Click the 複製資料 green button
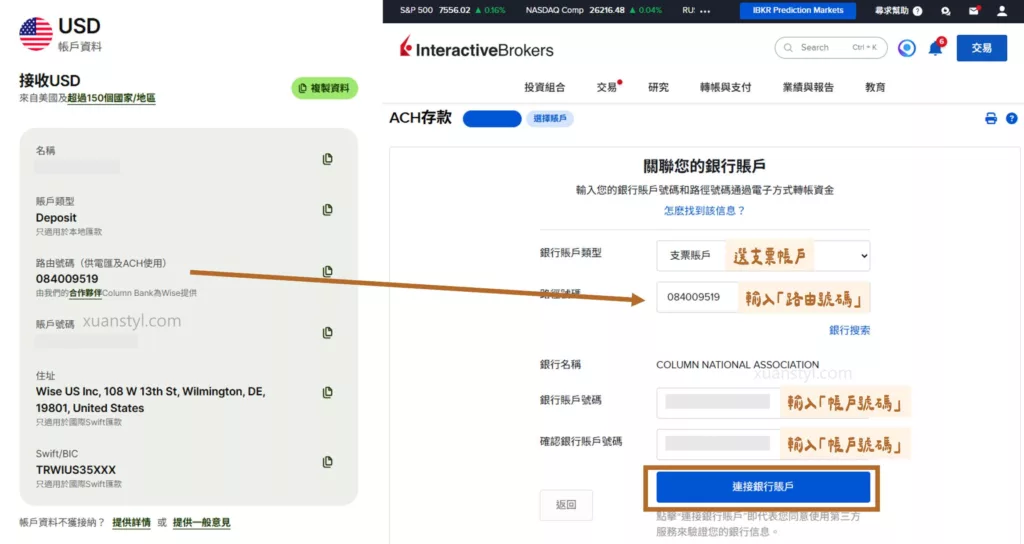Image resolution: width=1024 pixels, height=544 pixels. [324, 88]
